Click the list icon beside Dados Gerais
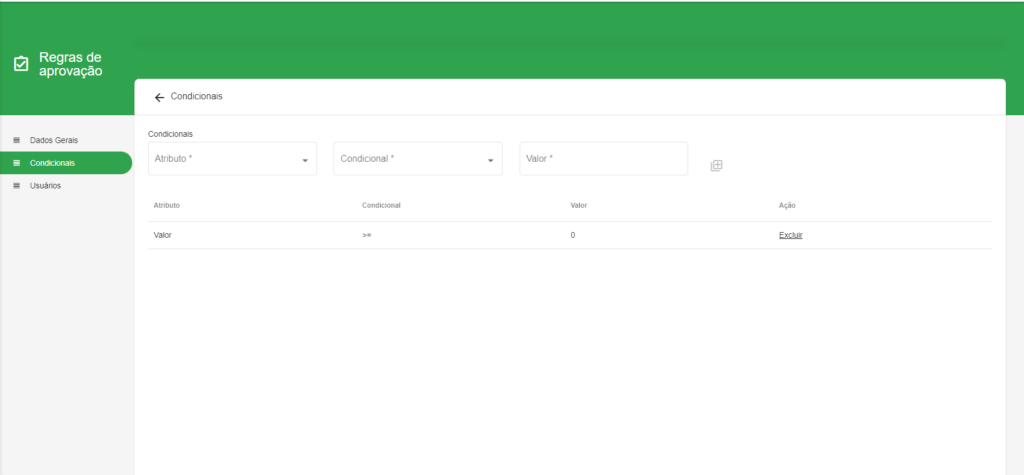 [16, 140]
